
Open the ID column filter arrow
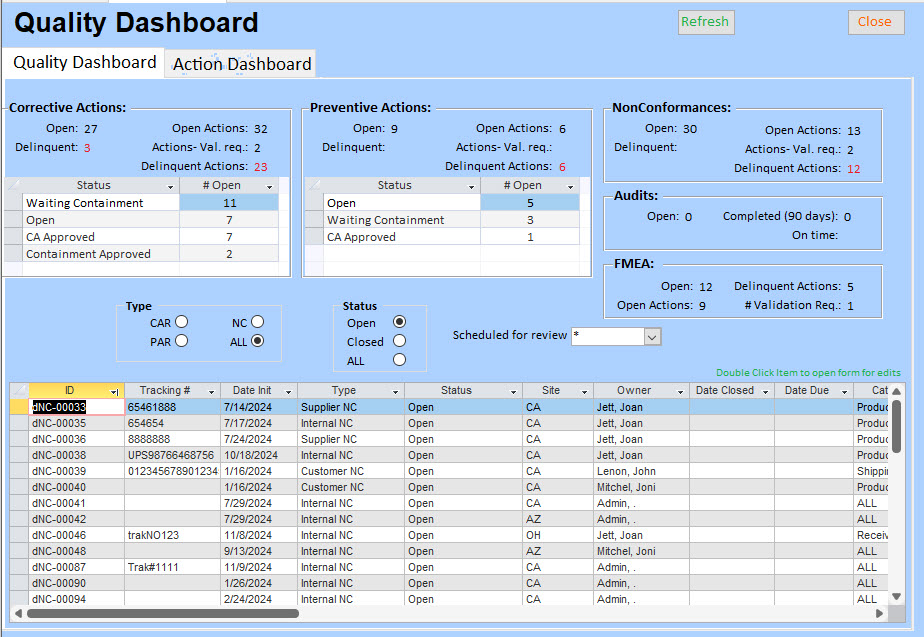(114, 391)
